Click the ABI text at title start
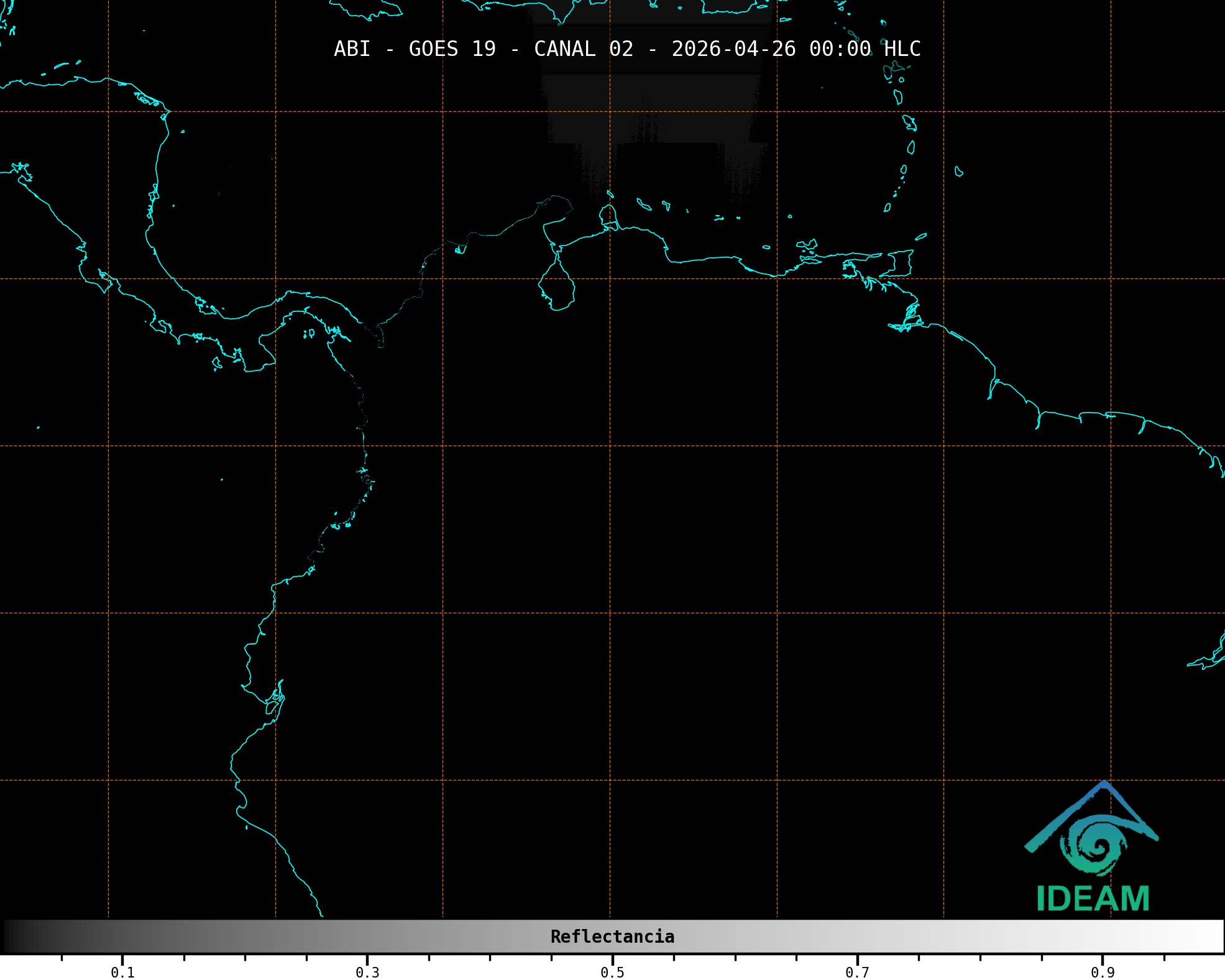1225x980 pixels. [x=352, y=48]
